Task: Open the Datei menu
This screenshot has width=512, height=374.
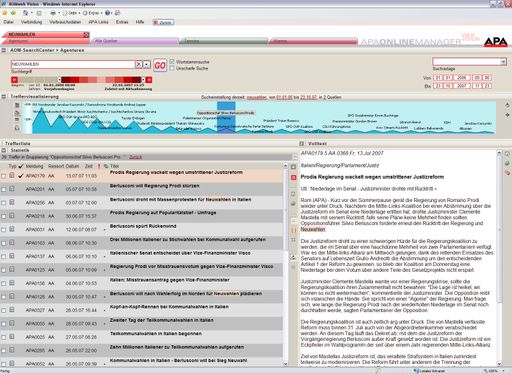Action: (x=9, y=22)
